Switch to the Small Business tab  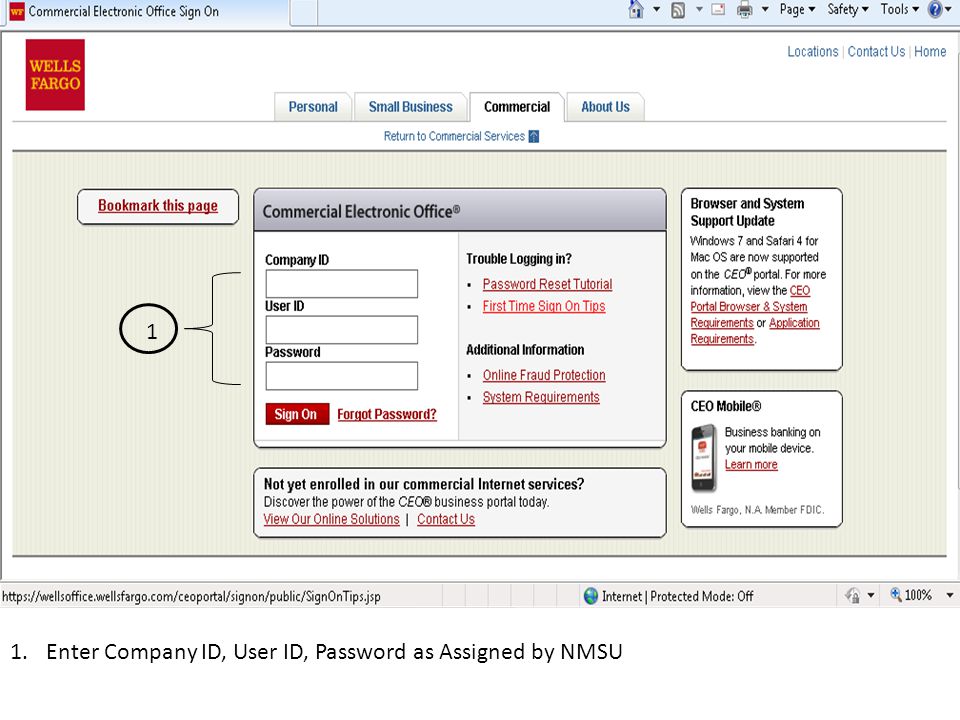click(x=410, y=107)
